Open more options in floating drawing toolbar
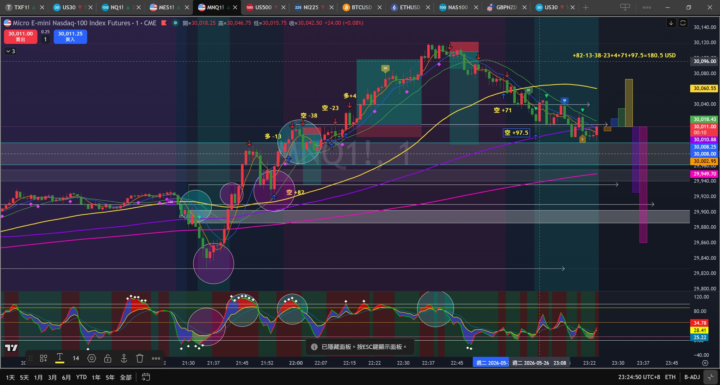 click(156, 358)
